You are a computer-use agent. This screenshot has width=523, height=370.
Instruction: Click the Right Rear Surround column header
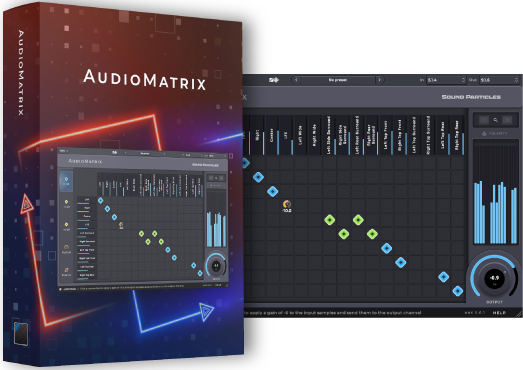372,135
